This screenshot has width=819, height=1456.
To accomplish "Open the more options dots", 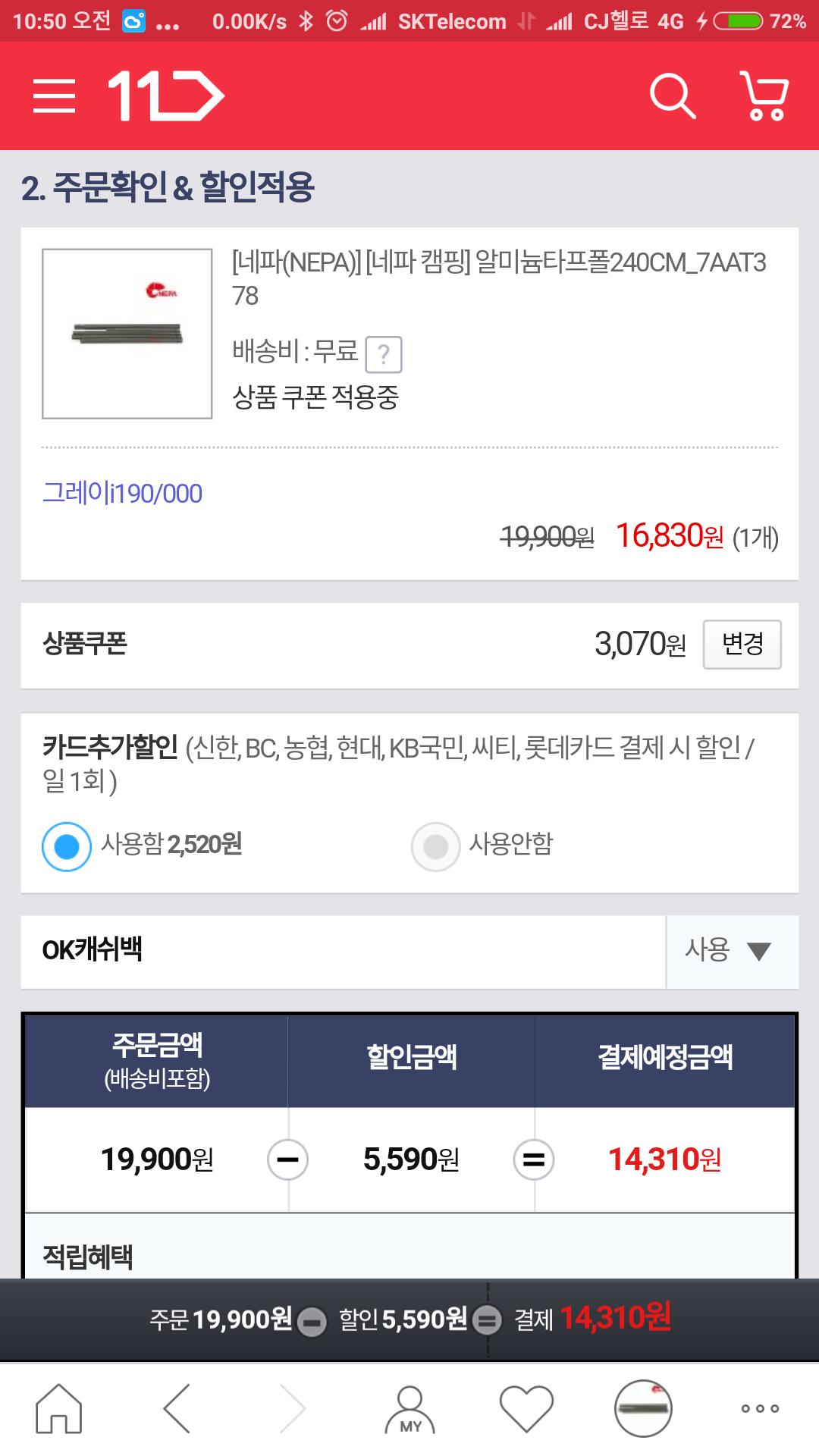I will pos(760,1408).
